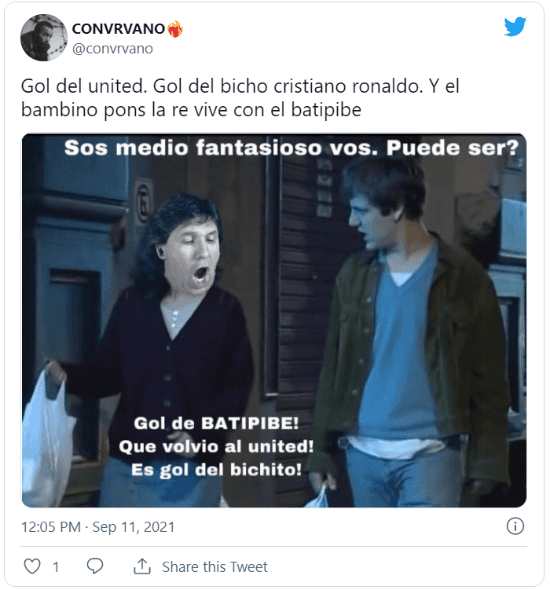Click the 'Sos medio fantasioso vos' caption
This screenshot has height=590, width=550.
coord(292,148)
